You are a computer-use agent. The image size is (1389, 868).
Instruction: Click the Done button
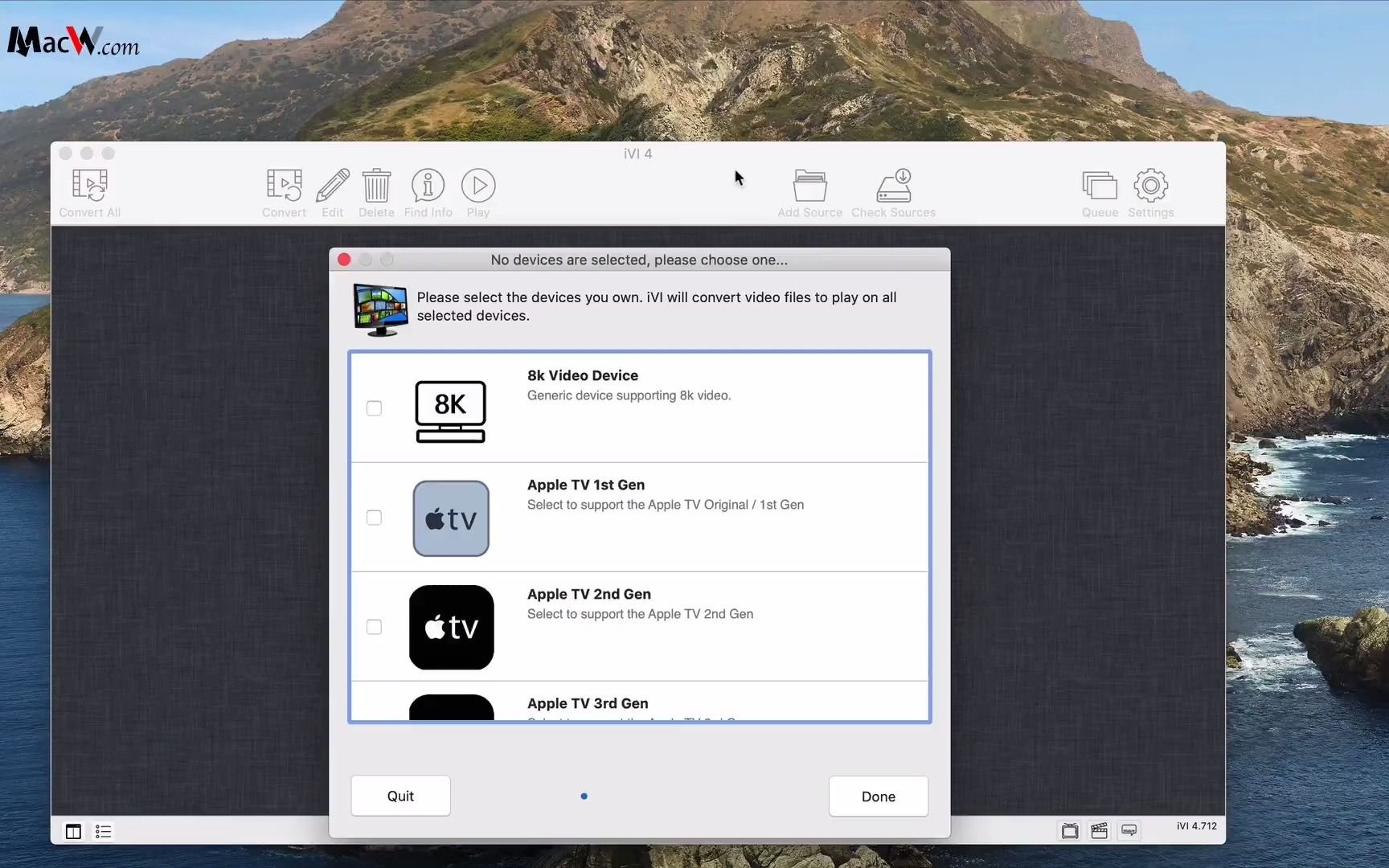(879, 796)
